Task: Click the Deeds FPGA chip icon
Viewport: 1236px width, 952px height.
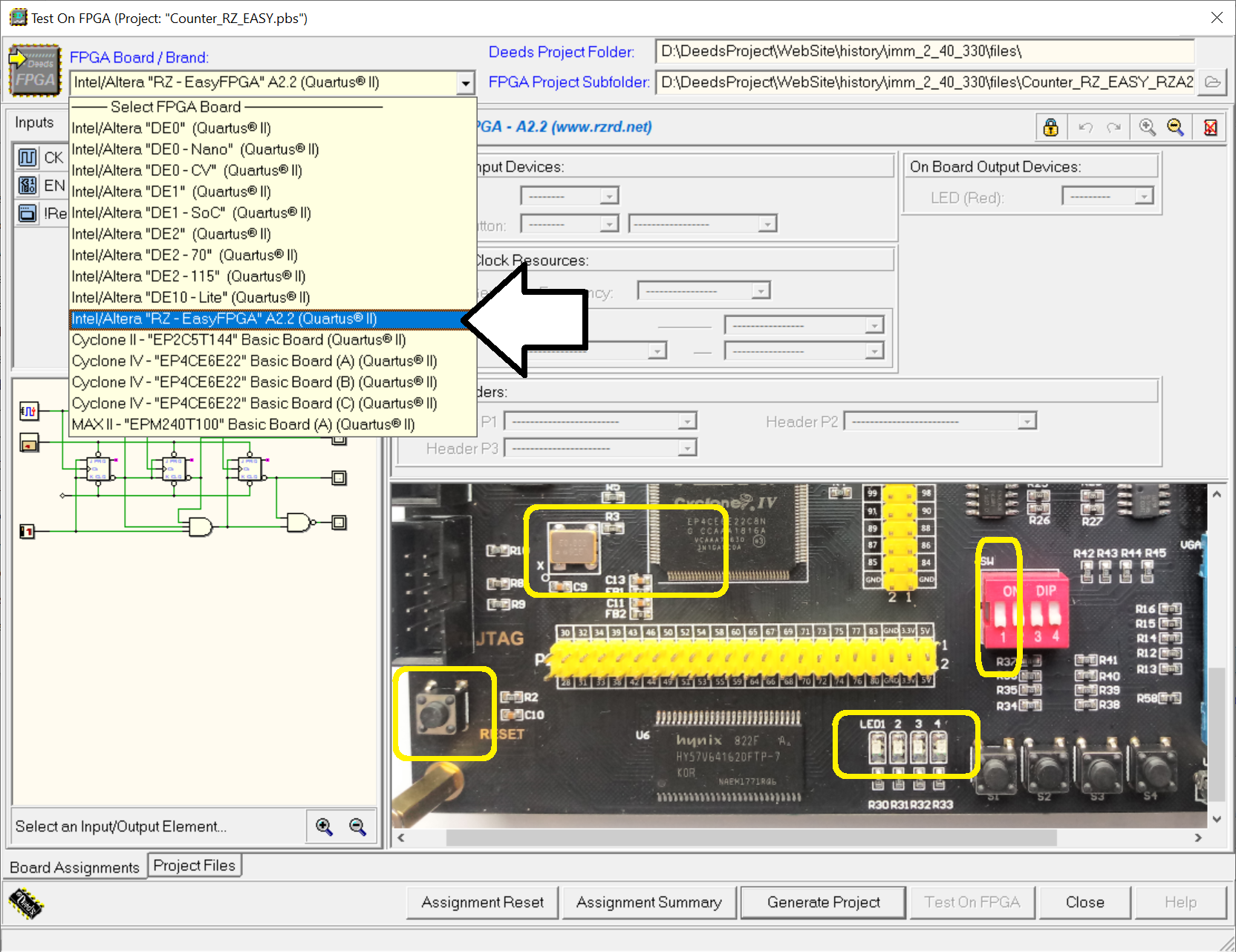Action: (x=35, y=71)
